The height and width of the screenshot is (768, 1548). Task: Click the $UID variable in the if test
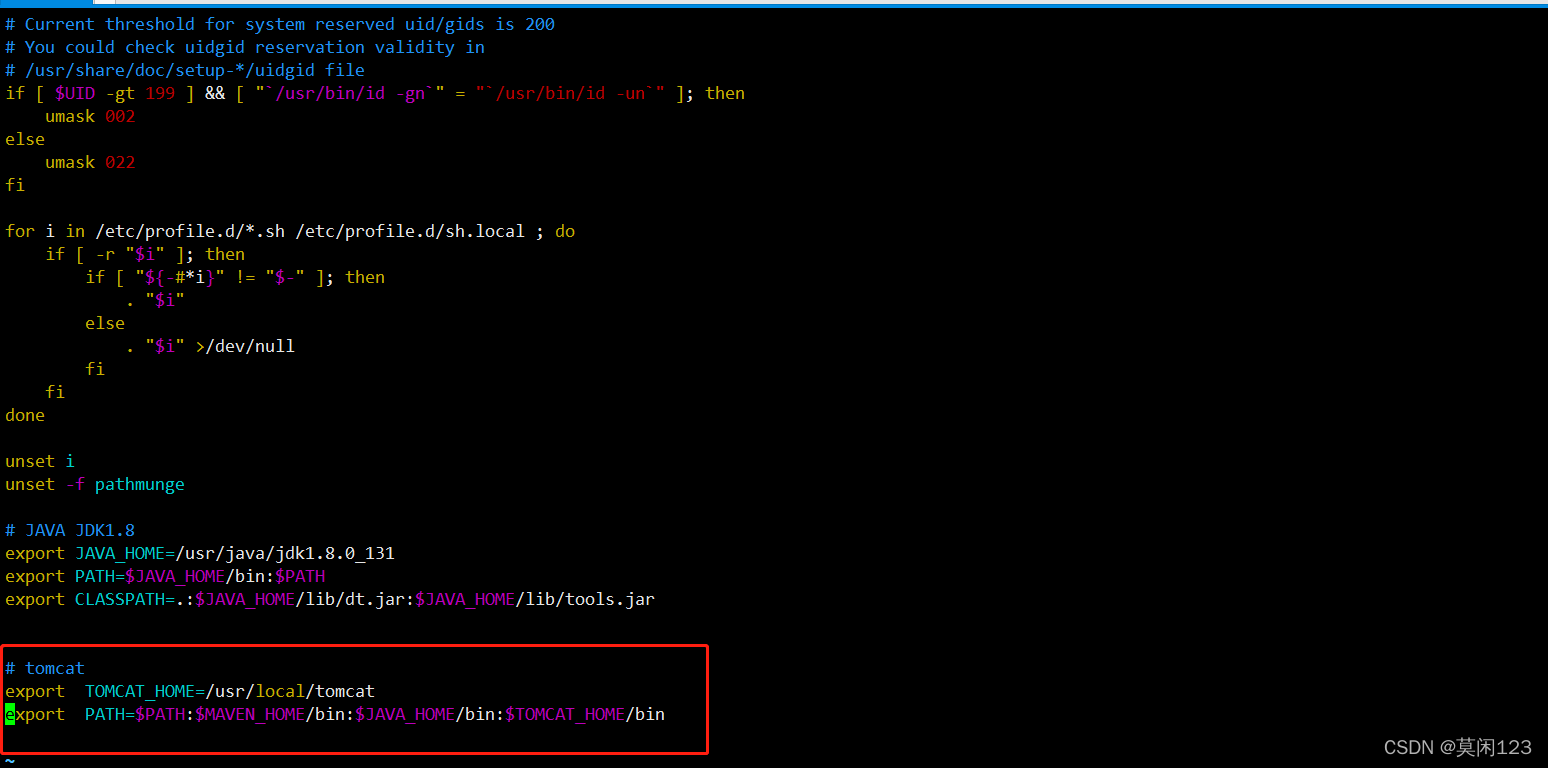click(x=75, y=93)
